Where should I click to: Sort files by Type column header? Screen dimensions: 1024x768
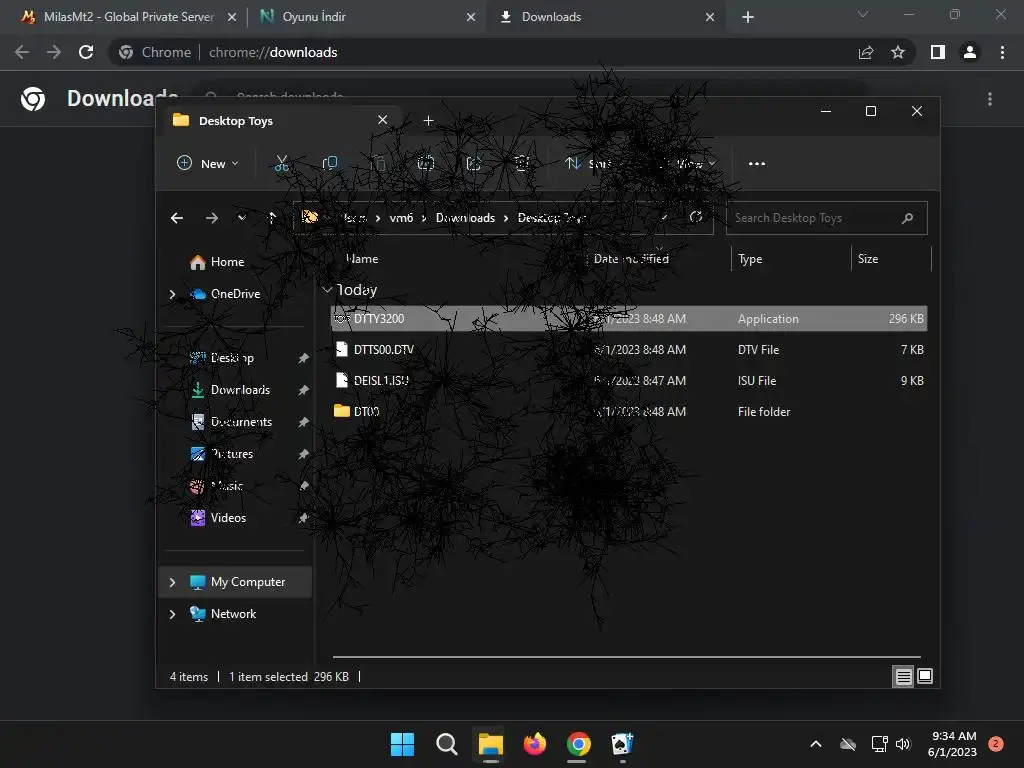(x=750, y=259)
